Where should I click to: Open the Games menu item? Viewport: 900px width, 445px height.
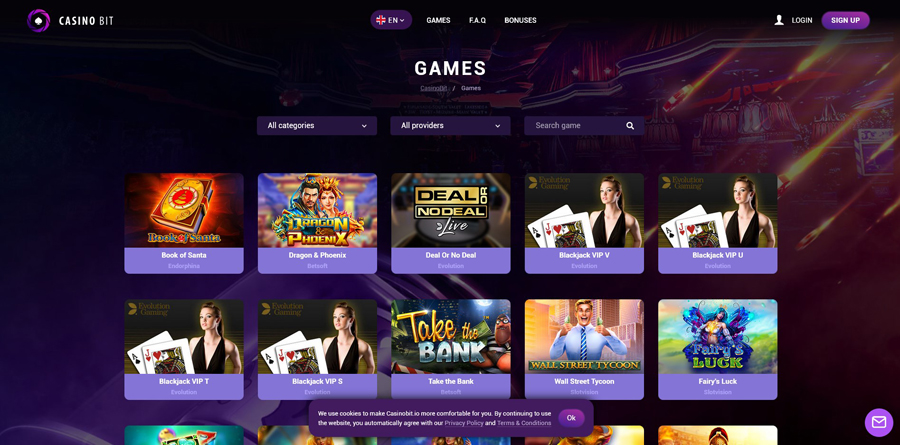[x=439, y=20]
